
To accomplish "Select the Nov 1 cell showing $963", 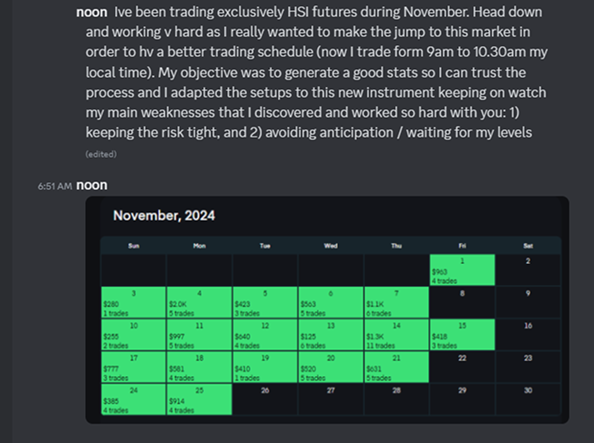I will click(462, 270).
